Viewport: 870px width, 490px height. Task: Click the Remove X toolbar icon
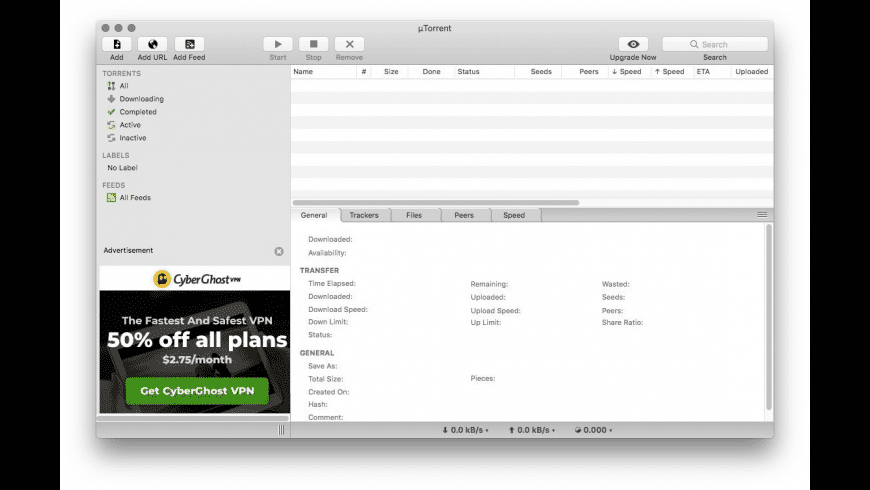pyautogui.click(x=350, y=44)
